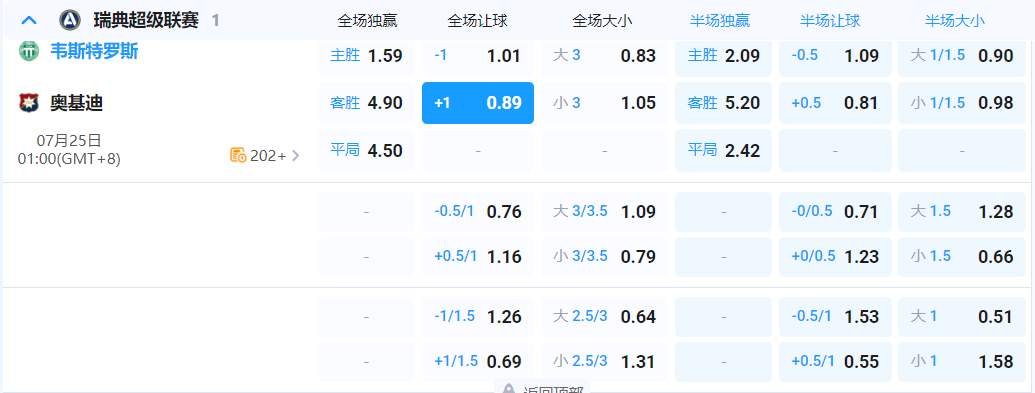1035x393 pixels.
Task: Pick 大 2.5/3 at 0.64
Action: pos(605,317)
